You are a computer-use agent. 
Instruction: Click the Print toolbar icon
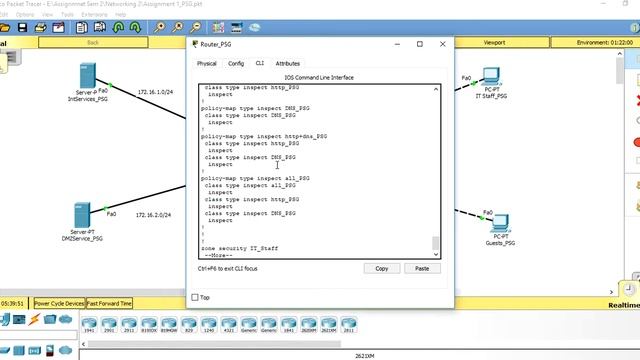pyautogui.click(x=40, y=28)
